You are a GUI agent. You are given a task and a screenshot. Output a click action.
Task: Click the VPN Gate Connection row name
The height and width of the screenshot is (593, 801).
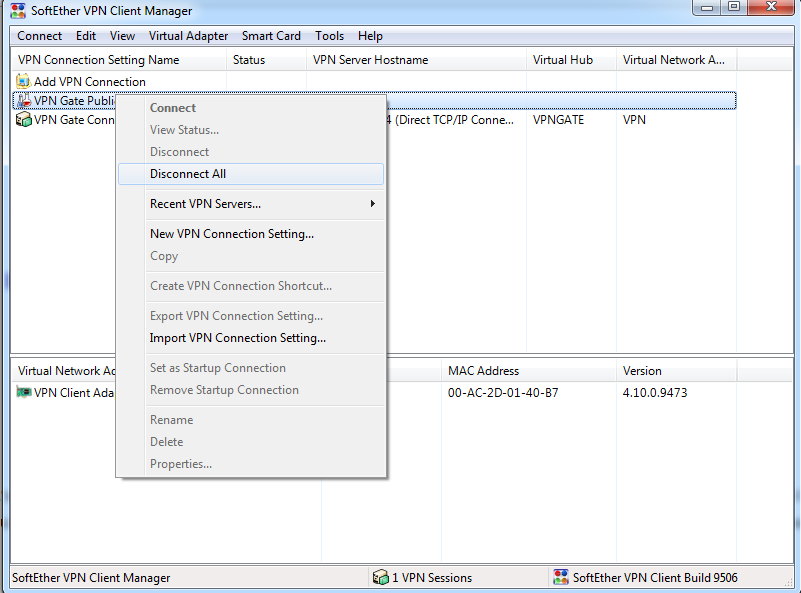coord(75,120)
